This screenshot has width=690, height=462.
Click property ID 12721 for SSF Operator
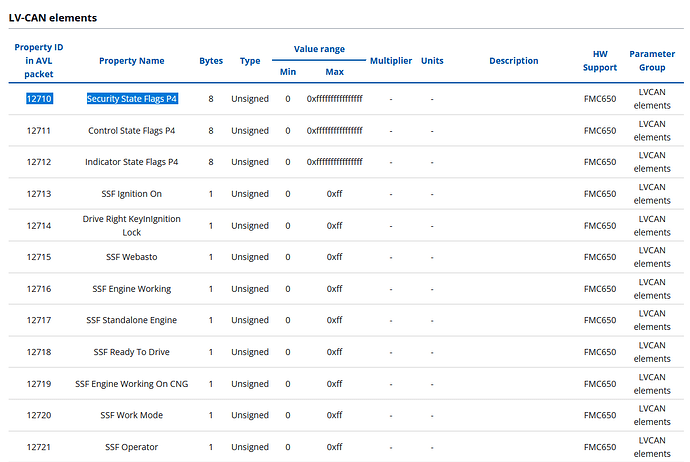pos(39,447)
